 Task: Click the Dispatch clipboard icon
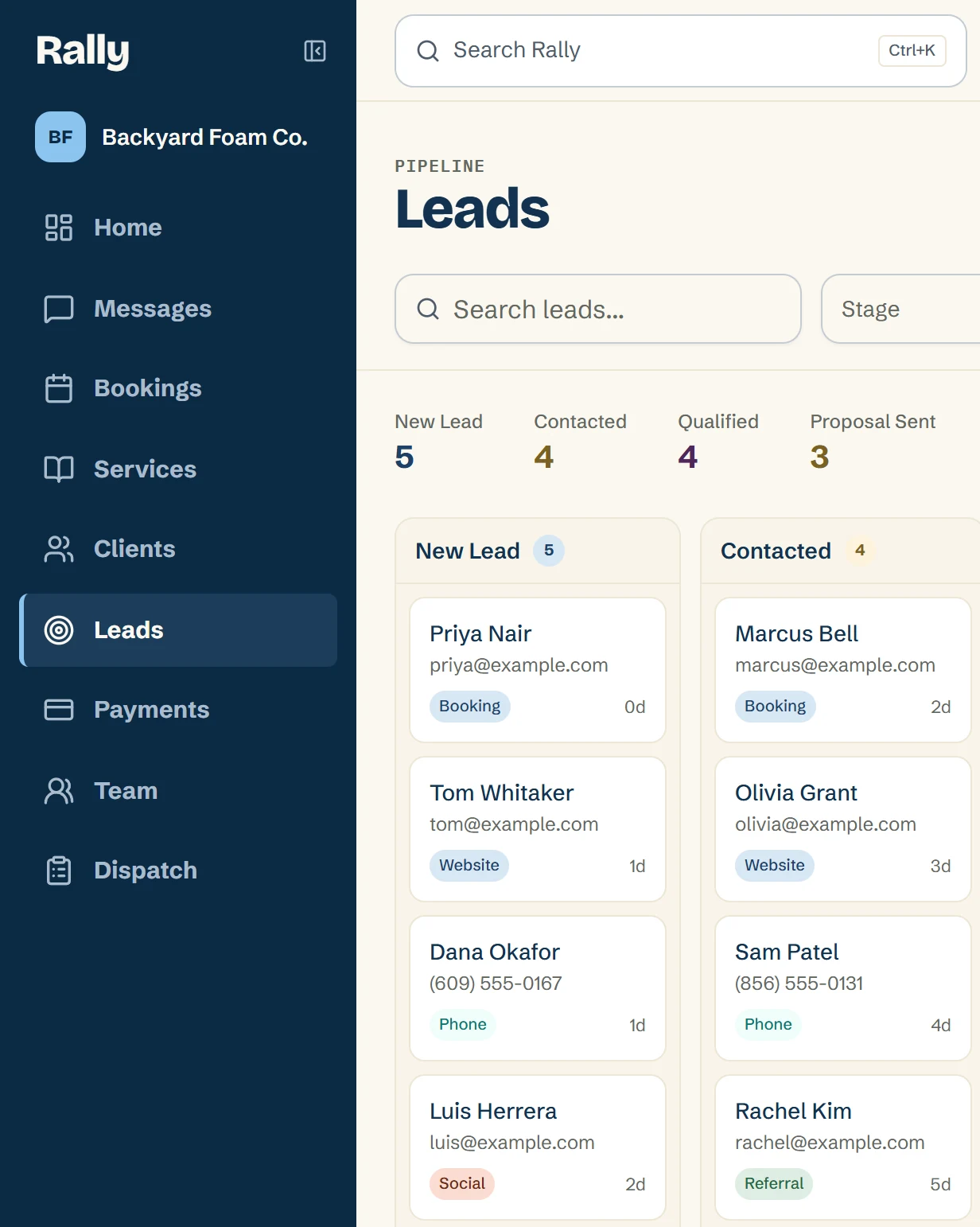59,871
